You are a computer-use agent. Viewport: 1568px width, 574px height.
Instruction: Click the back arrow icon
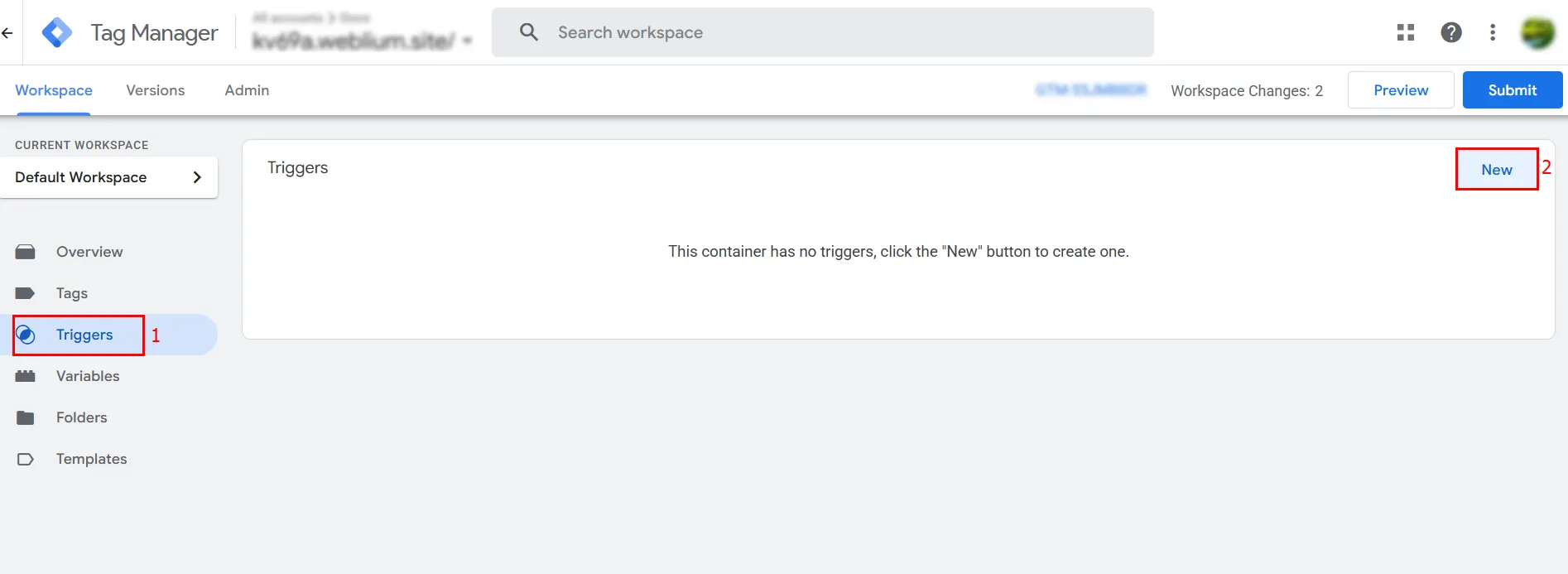click(7, 33)
